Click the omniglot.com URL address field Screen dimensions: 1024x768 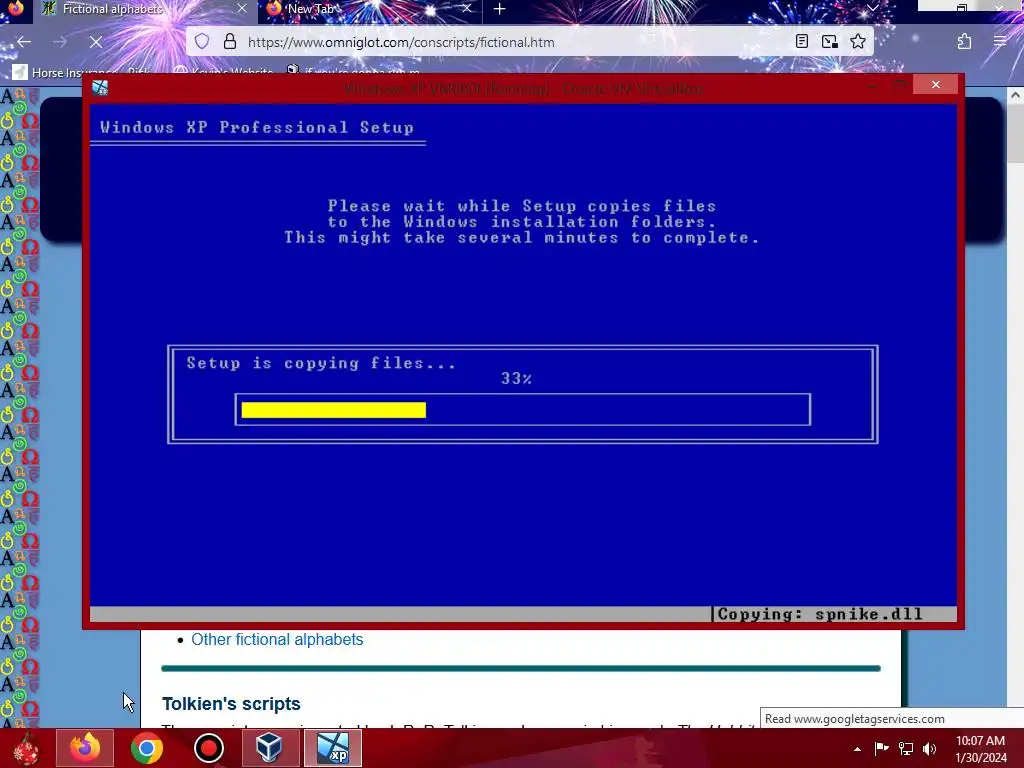(401, 42)
